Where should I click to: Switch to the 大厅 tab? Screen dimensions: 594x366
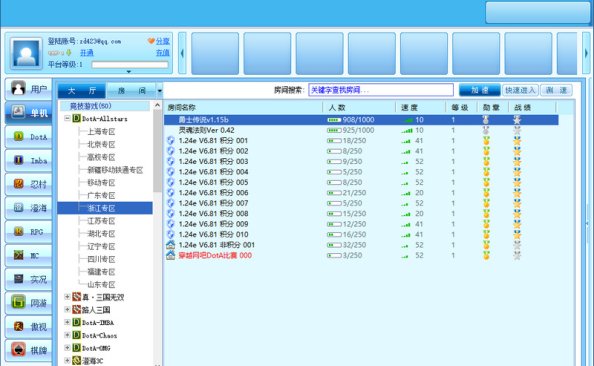click(x=82, y=91)
